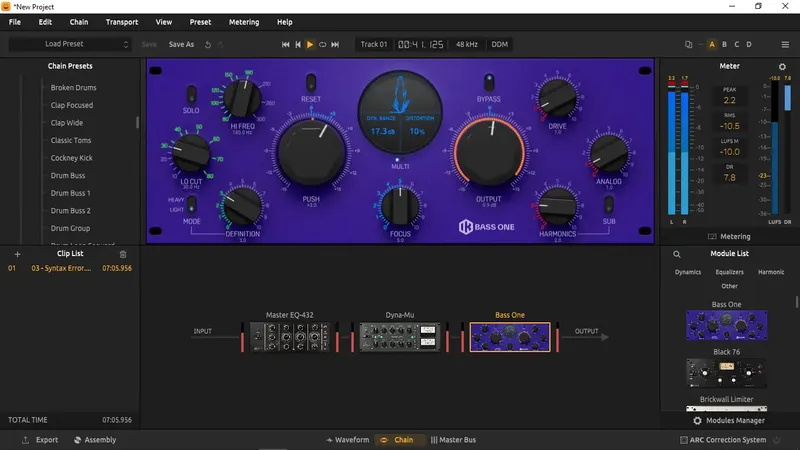The width and height of the screenshot is (800, 450).
Task: Open Modules Manager
Action: (729, 421)
